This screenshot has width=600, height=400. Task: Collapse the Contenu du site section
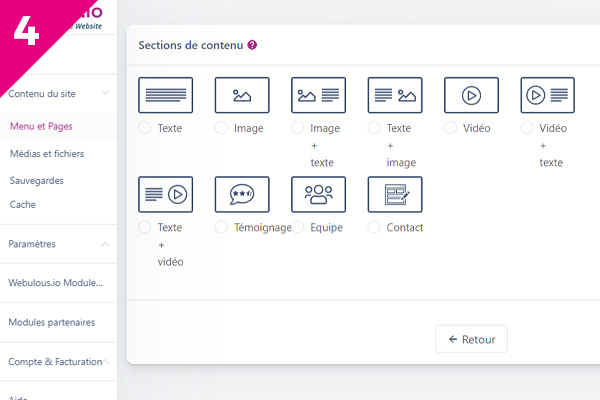tap(105, 93)
